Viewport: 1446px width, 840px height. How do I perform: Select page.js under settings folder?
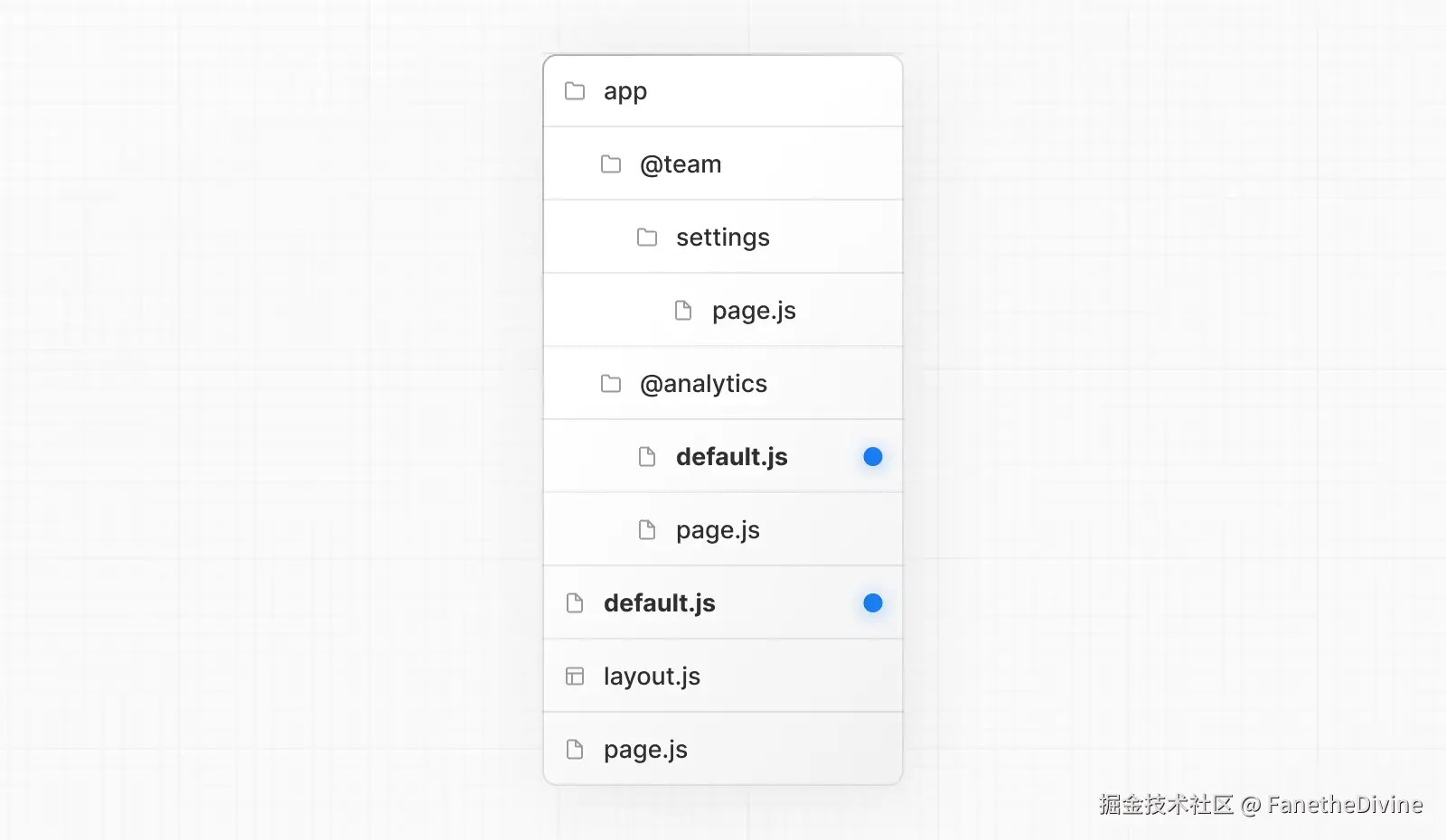click(x=754, y=311)
